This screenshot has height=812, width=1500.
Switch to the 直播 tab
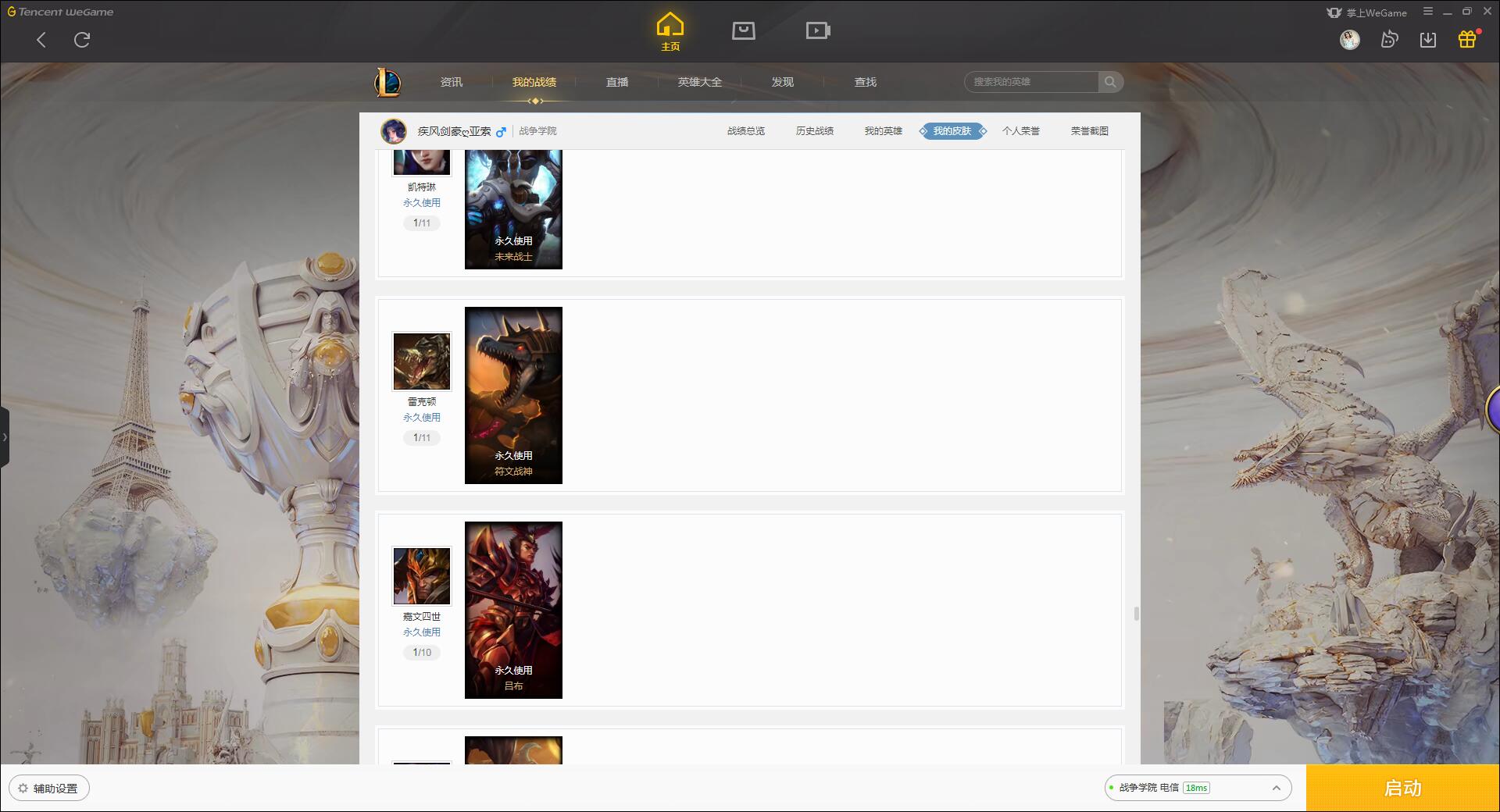617,82
